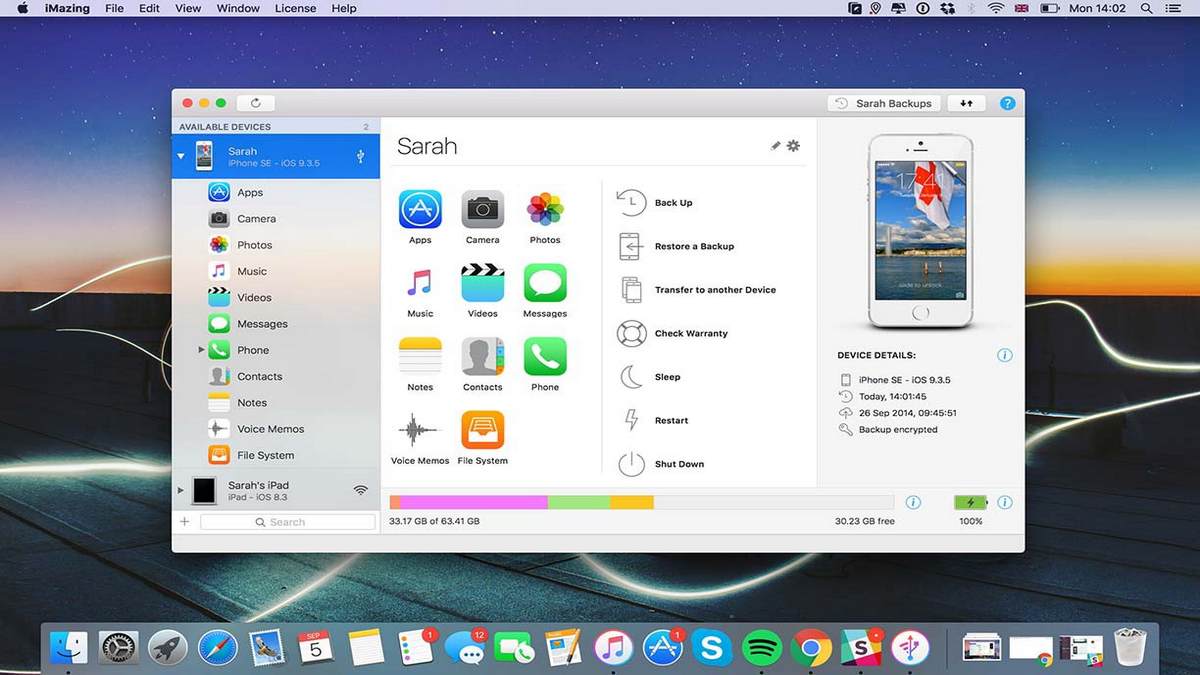The image size is (1200, 675).
Task: Click the sidebar search field
Action: point(288,521)
